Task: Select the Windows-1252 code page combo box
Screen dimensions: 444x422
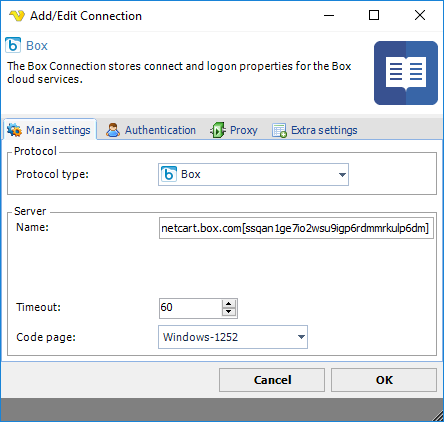Action: coord(233,337)
